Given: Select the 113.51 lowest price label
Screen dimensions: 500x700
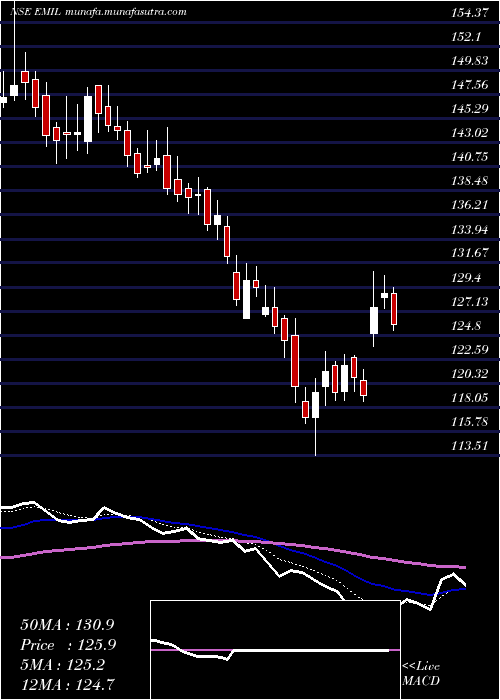Looking at the screenshot, I should point(469,446).
